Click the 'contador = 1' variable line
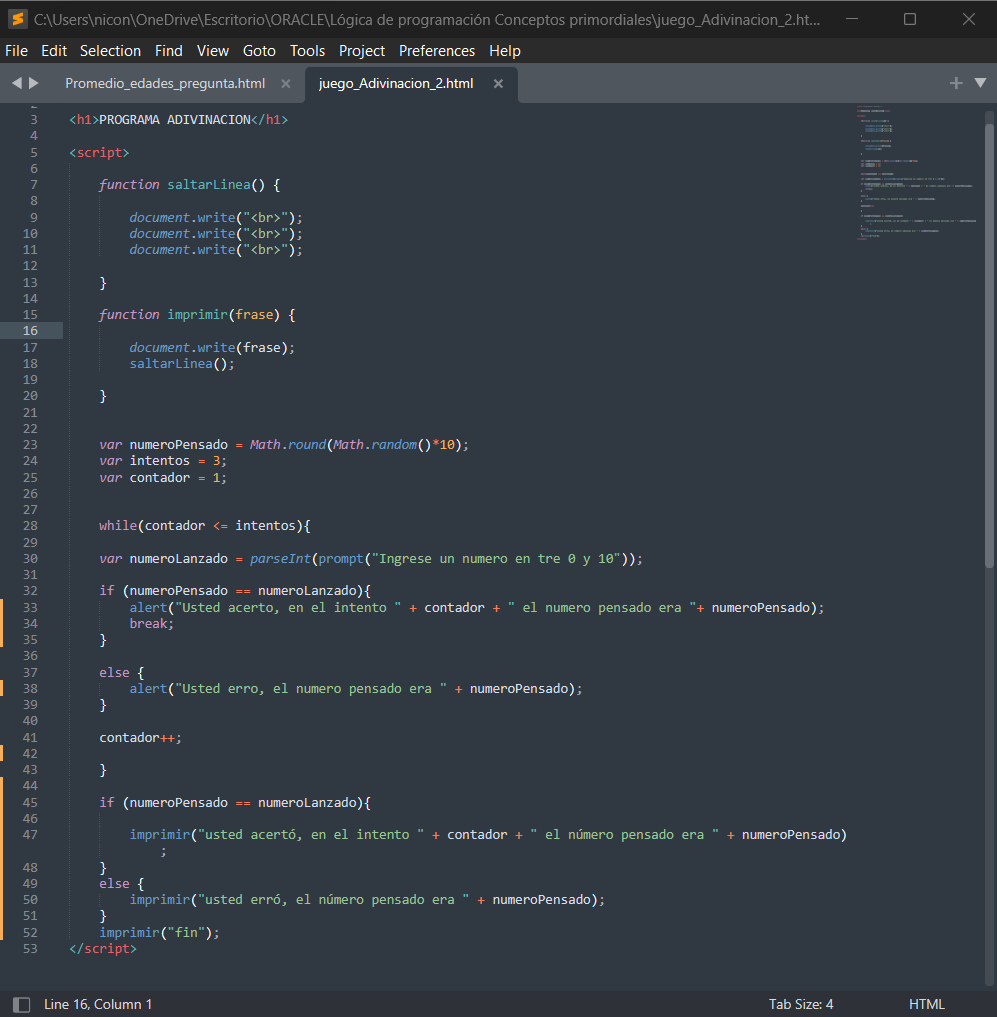Image resolution: width=997 pixels, height=1017 pixels. tap(163, 478)
